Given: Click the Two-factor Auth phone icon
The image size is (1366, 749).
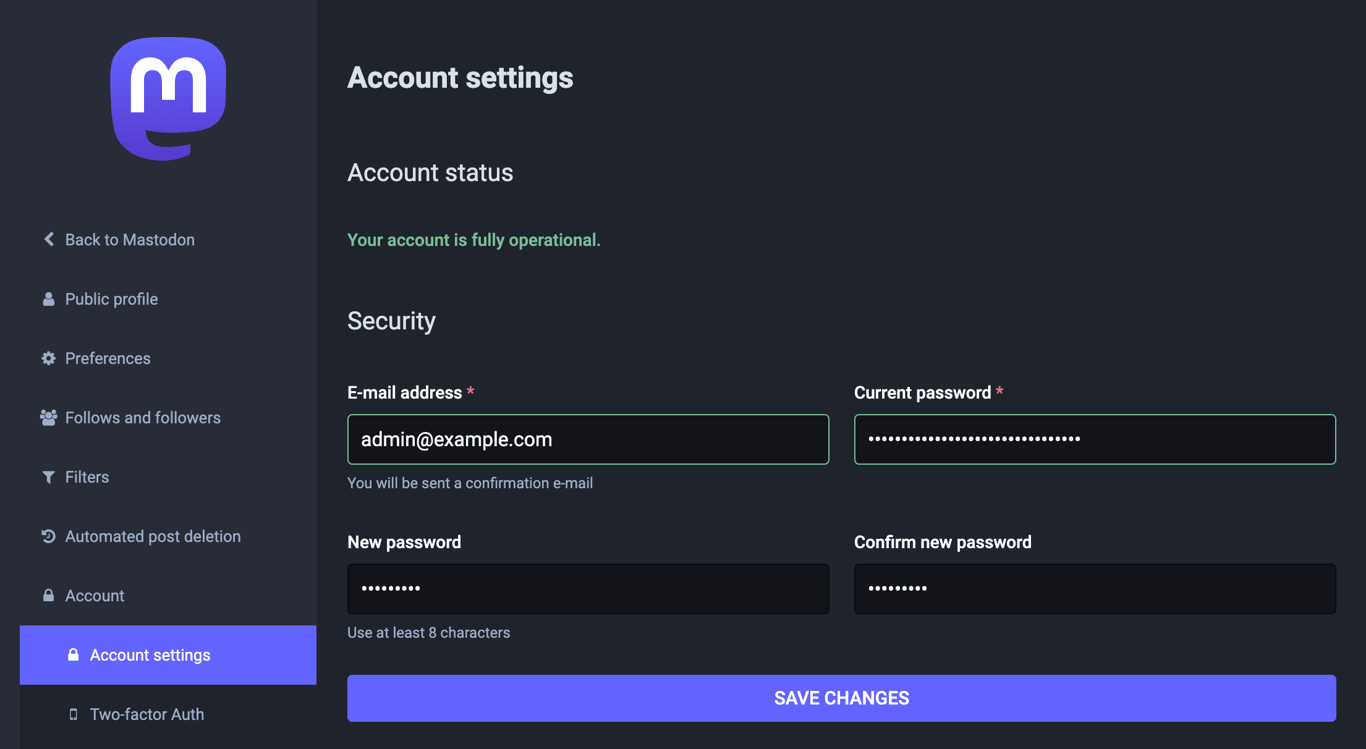Looking at the screenshot, I should coord(72,714).
